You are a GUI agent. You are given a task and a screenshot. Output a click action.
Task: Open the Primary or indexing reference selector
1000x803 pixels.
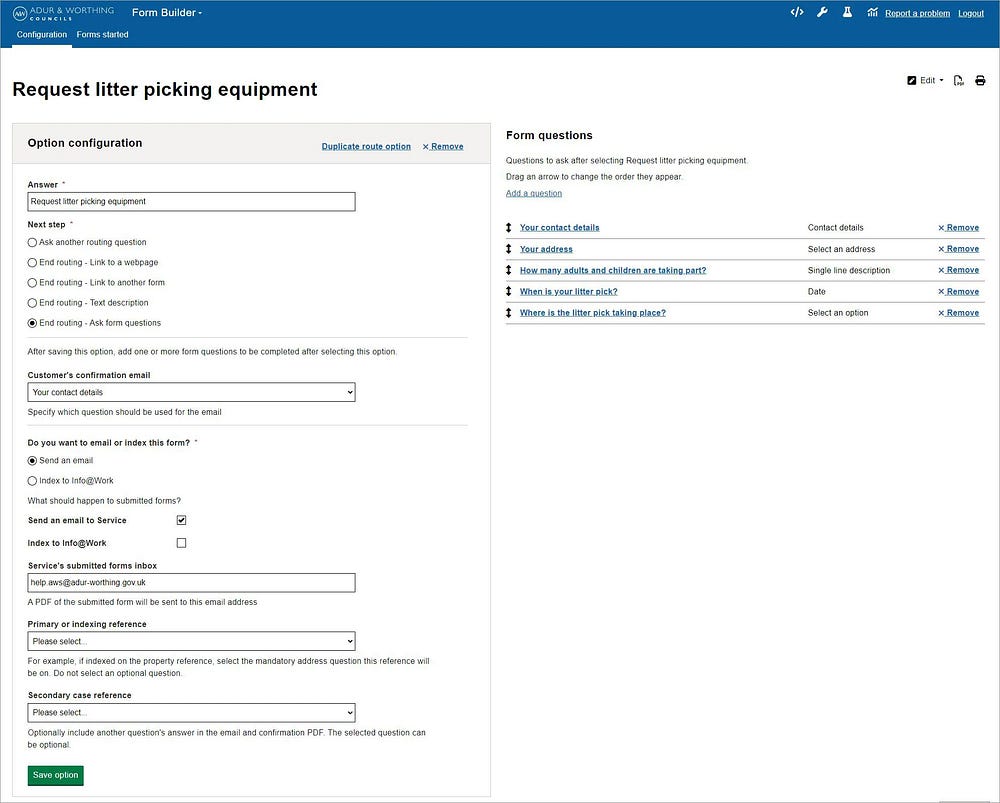pos(191,641)
